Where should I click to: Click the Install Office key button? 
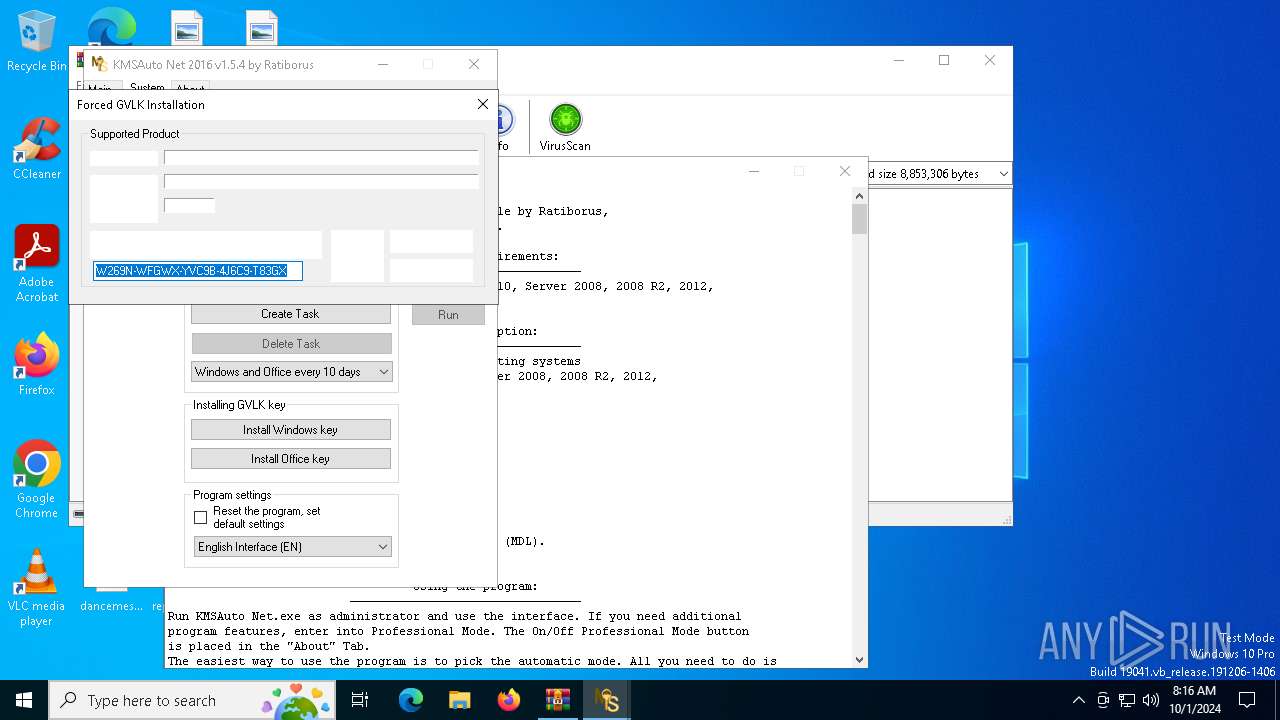point(291,459)
